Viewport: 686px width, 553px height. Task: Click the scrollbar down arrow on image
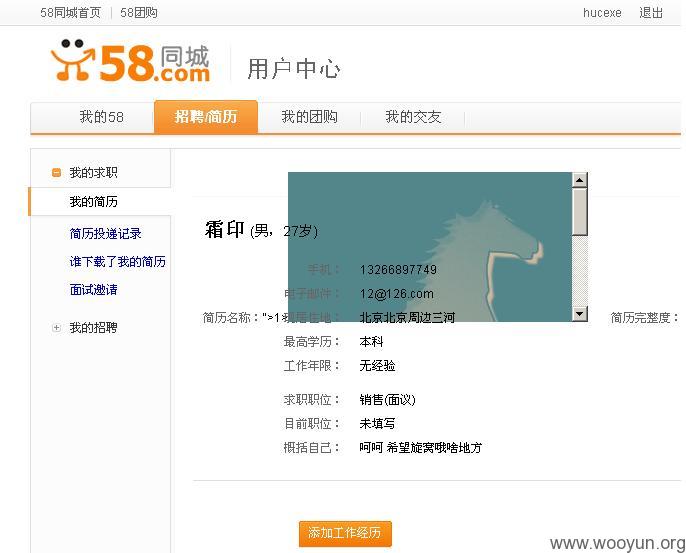tap(580, 313)
